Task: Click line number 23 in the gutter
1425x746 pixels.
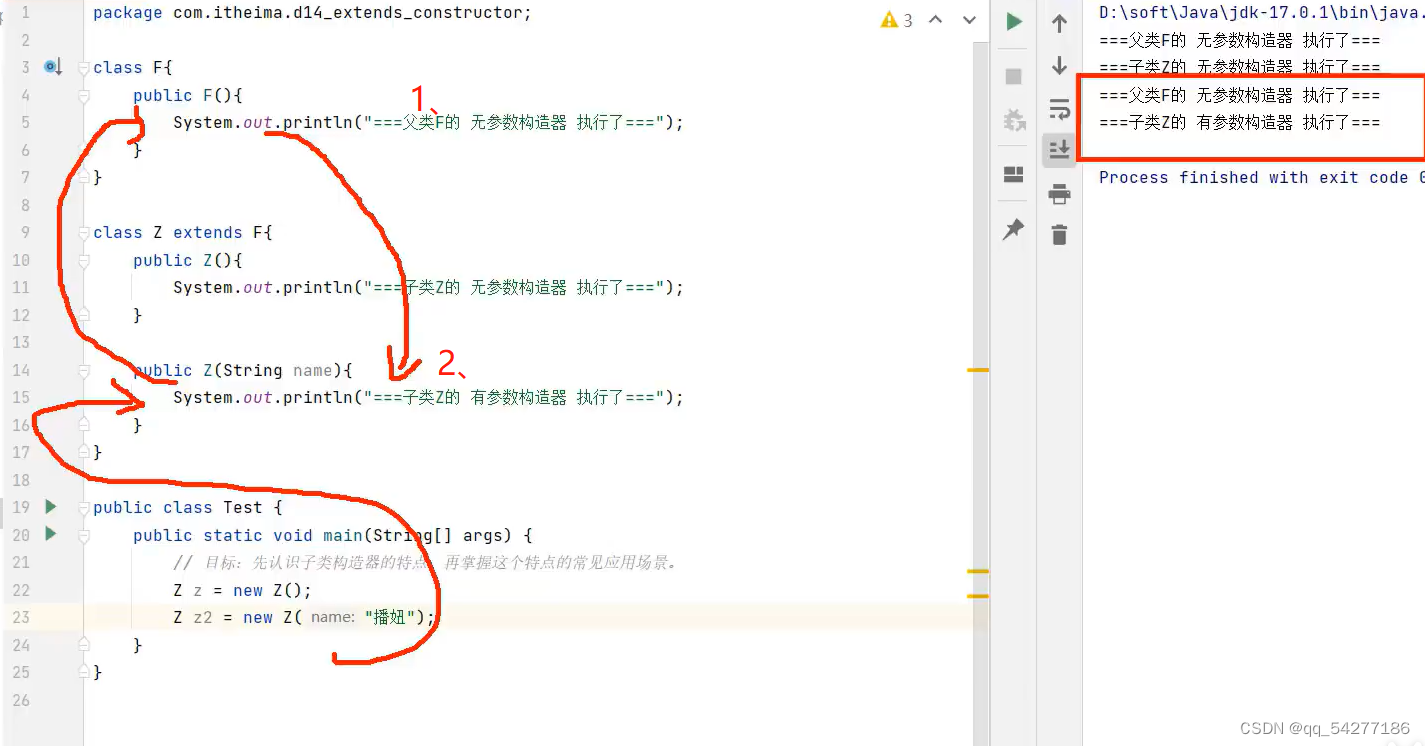Action: [x=21, y=618]
